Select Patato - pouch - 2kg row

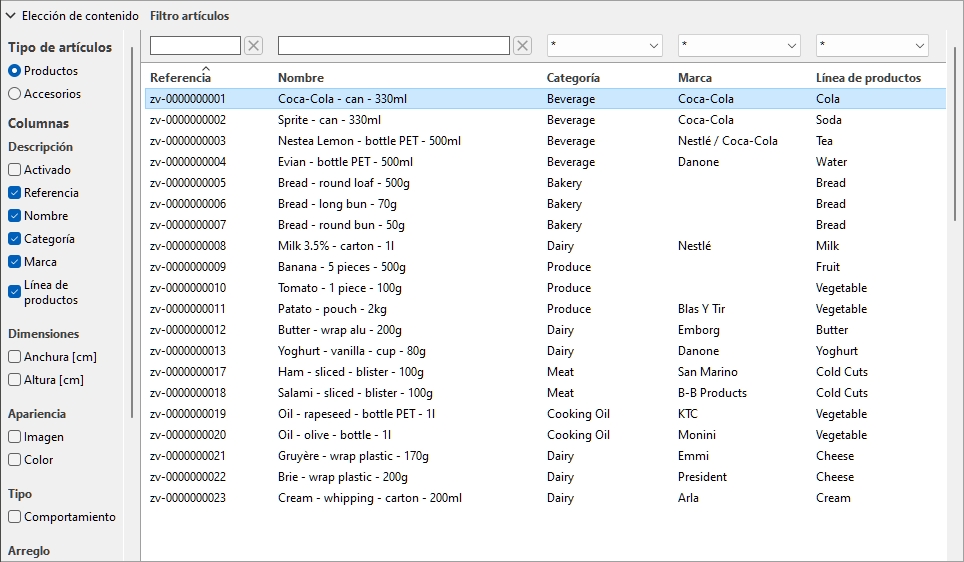545,309
